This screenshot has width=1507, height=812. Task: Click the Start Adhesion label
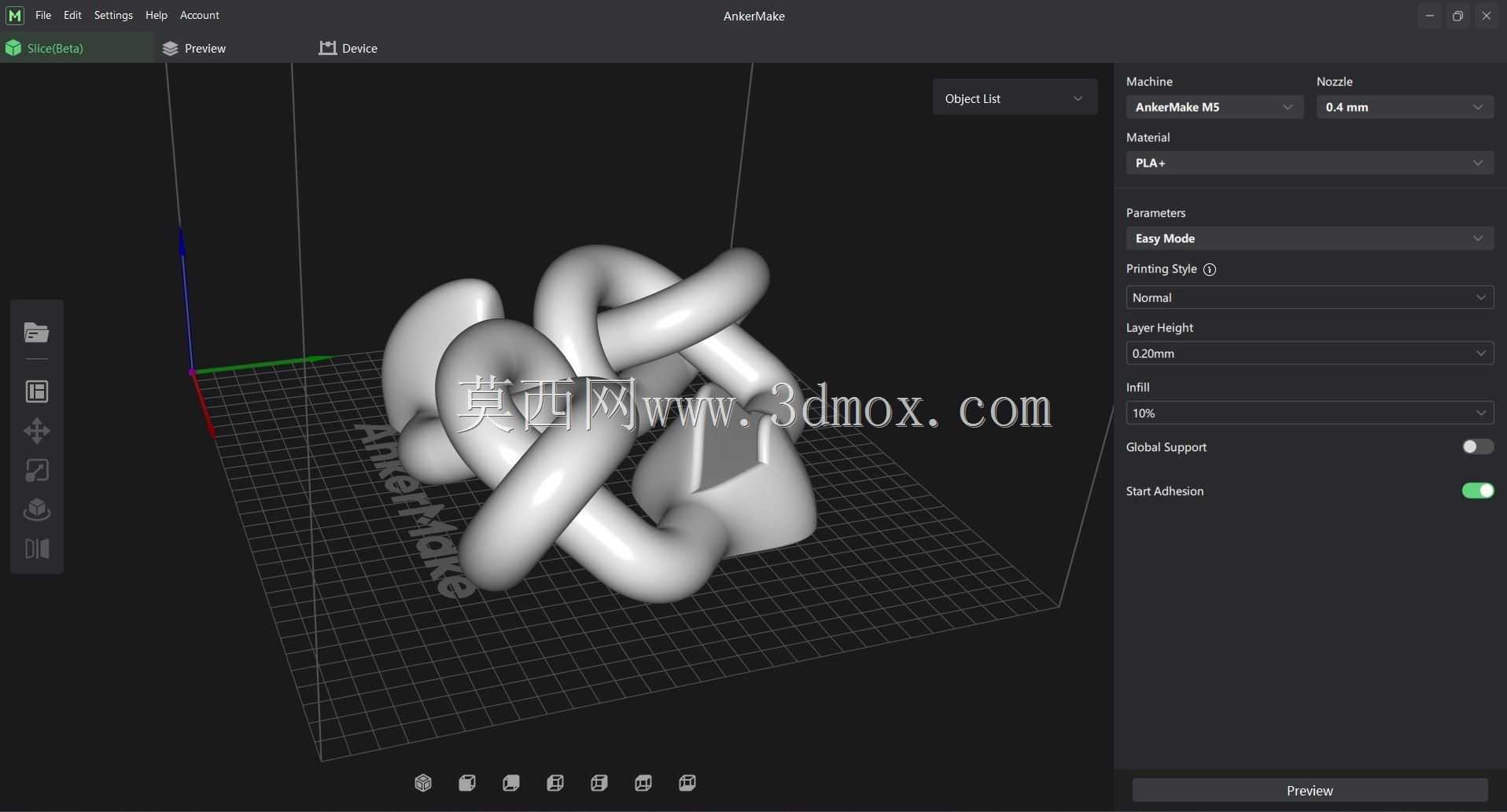coord(1165,491)
